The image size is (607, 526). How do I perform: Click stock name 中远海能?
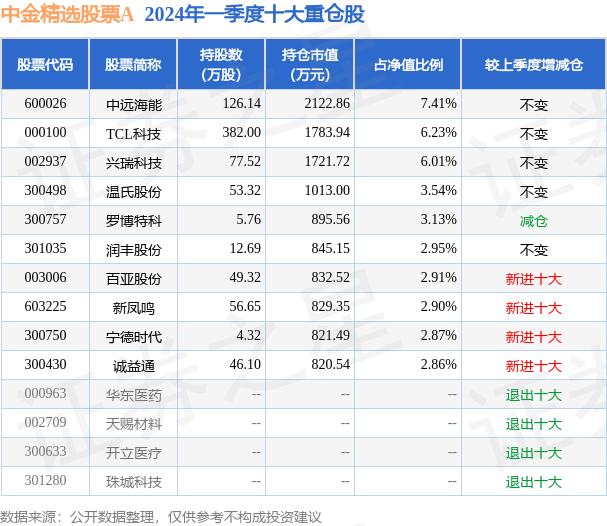(x=134, y=105)
